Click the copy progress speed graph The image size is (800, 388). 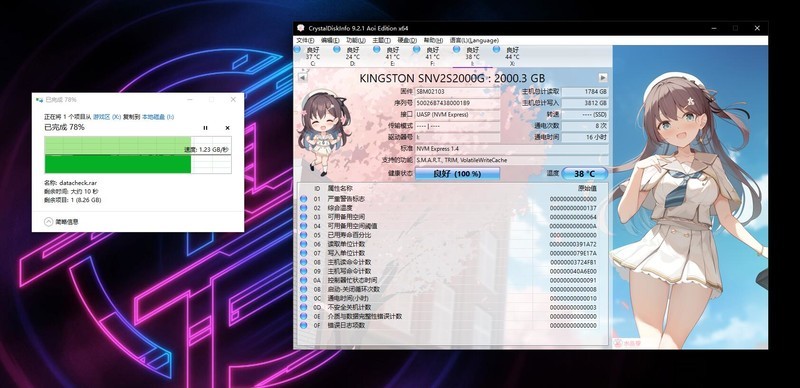(x=138, y=155)
